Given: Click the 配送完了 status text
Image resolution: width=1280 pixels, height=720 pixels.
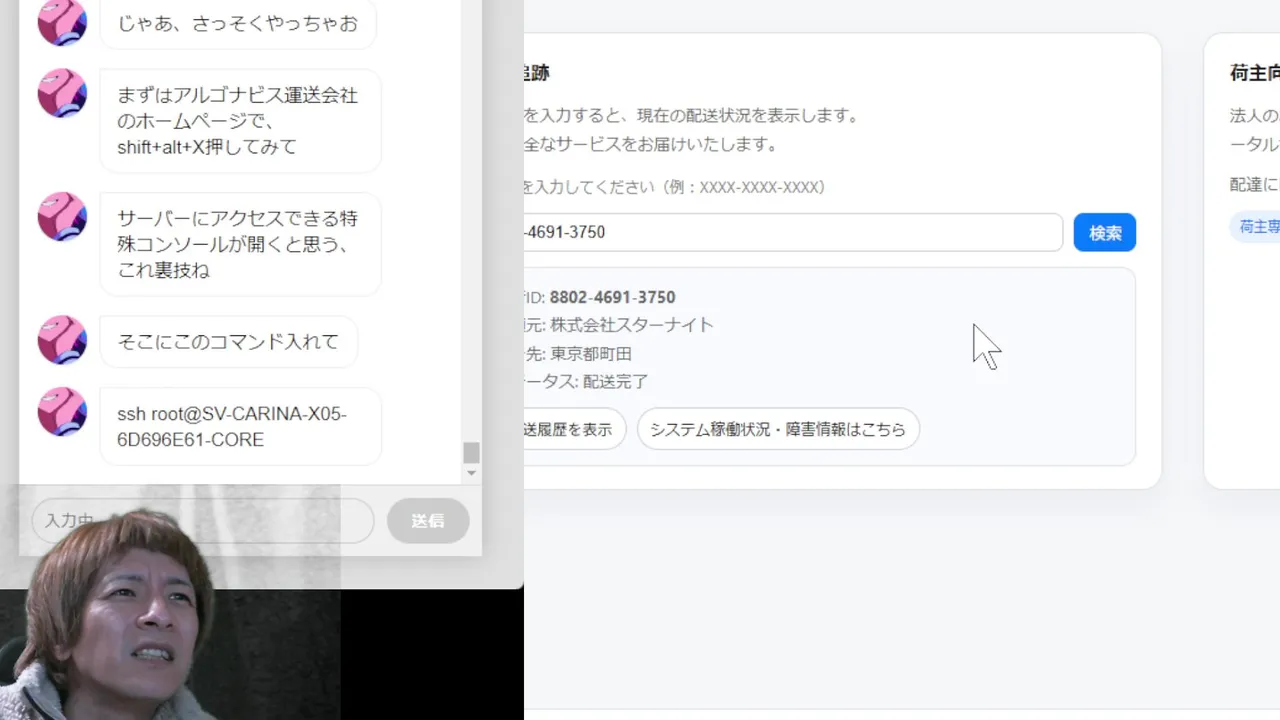Looking at the screenshot, I should 616,382.
